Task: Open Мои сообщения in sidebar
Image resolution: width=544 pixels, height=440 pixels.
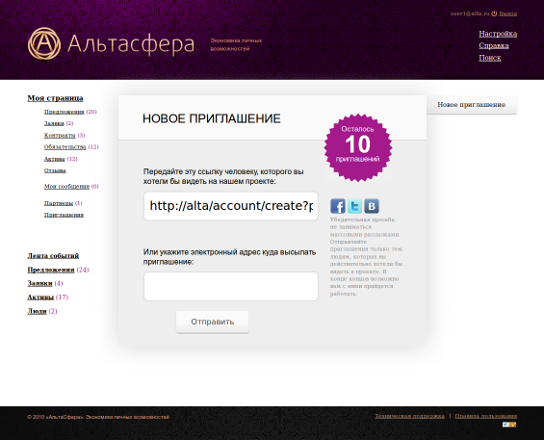Action: 67,186
